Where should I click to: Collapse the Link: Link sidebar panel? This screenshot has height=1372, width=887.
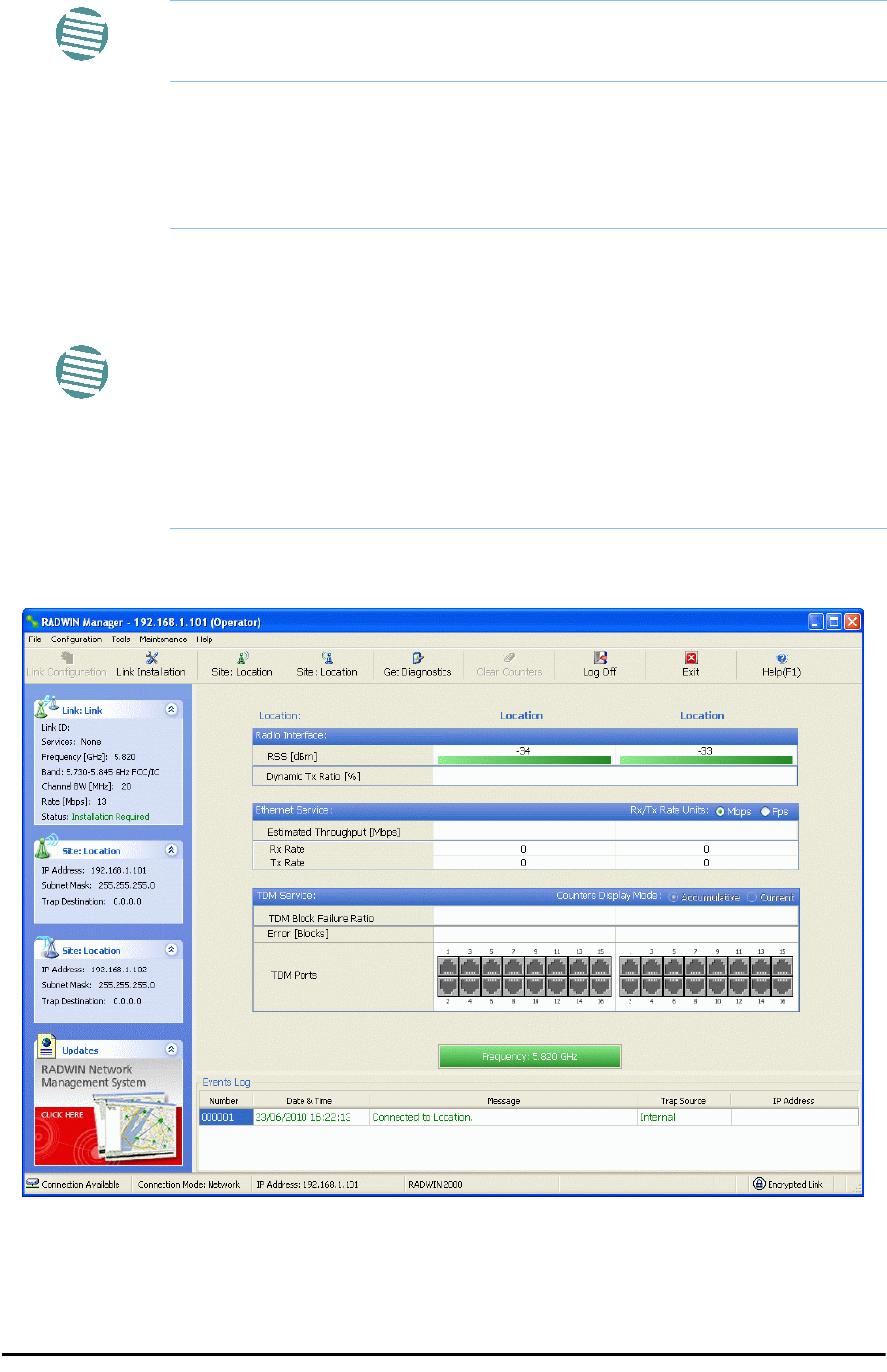click(172, 709)
